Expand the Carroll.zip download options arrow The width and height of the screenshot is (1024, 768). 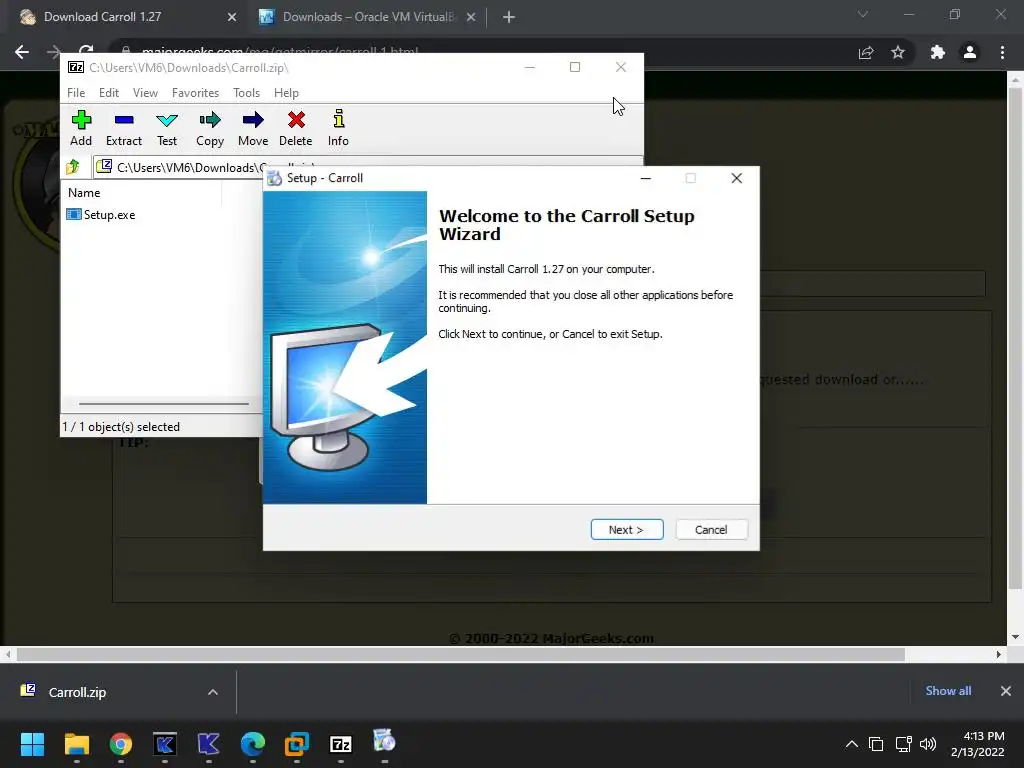(x=212, y=692)
